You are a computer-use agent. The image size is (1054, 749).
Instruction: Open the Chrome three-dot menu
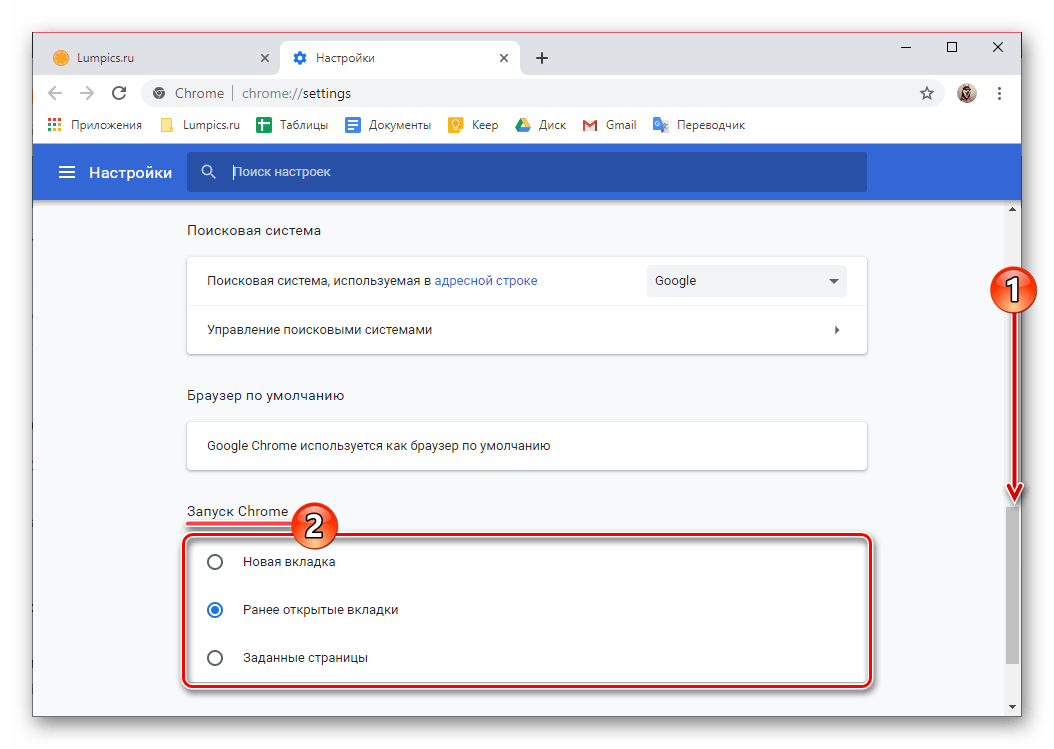pos(1000,93)
